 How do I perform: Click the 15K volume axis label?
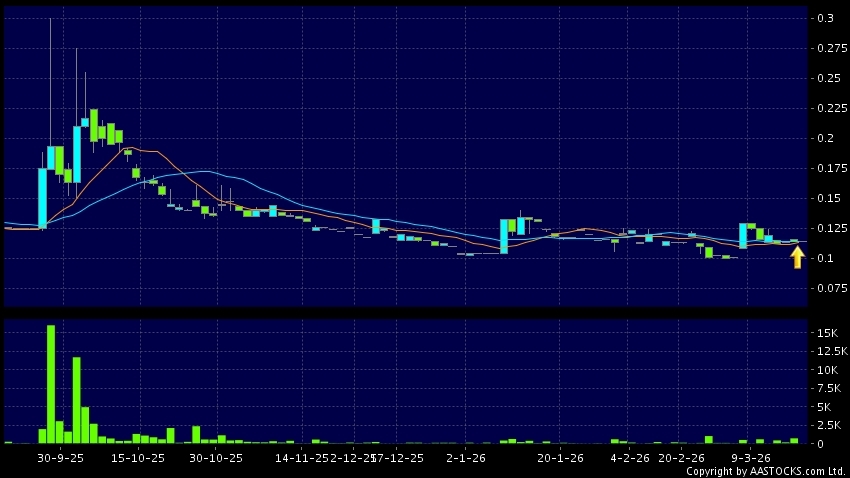[x=828, y=333]
